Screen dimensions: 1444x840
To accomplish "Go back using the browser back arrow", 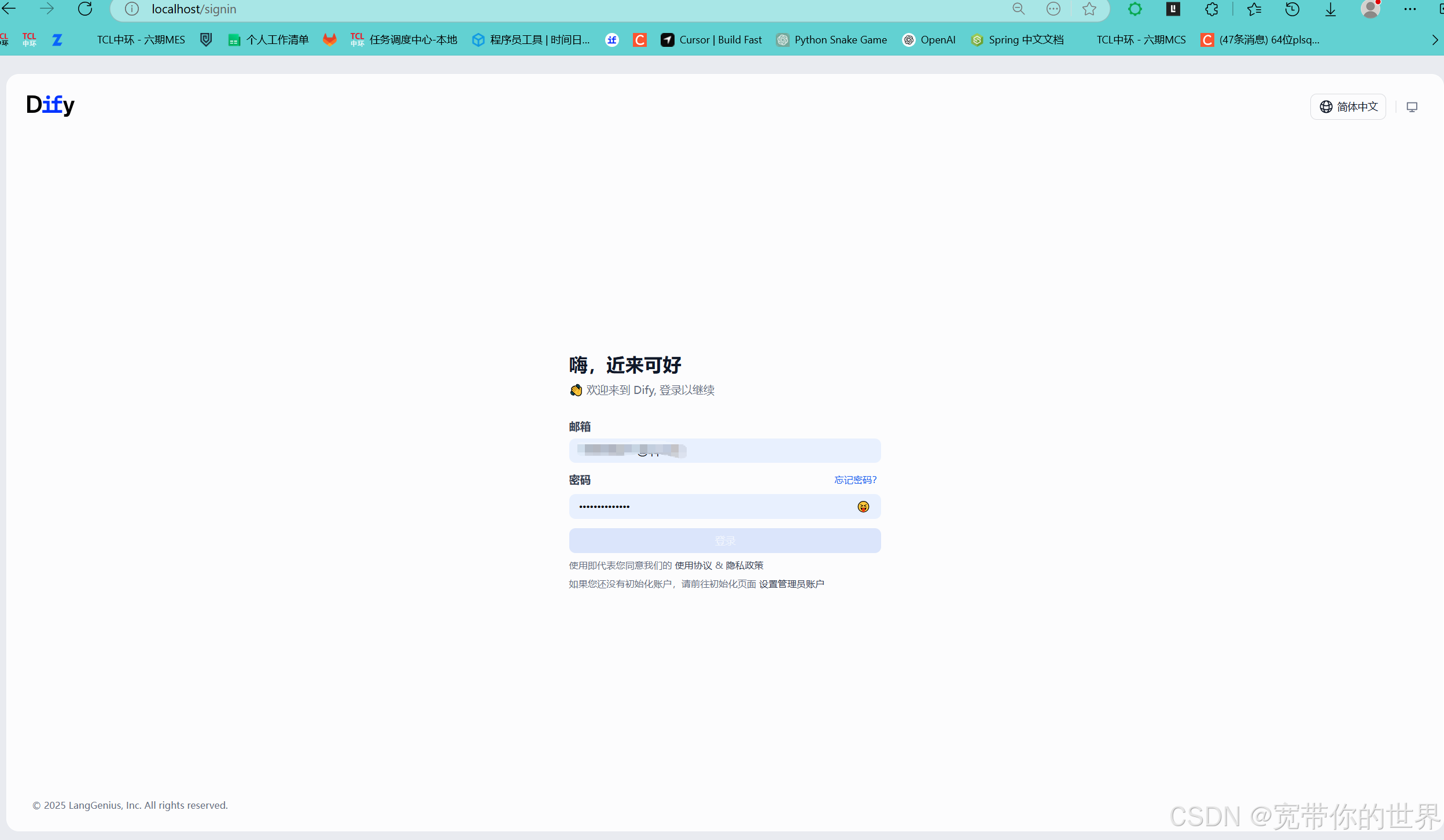I will pyautogui.click(x=9, y=9).
